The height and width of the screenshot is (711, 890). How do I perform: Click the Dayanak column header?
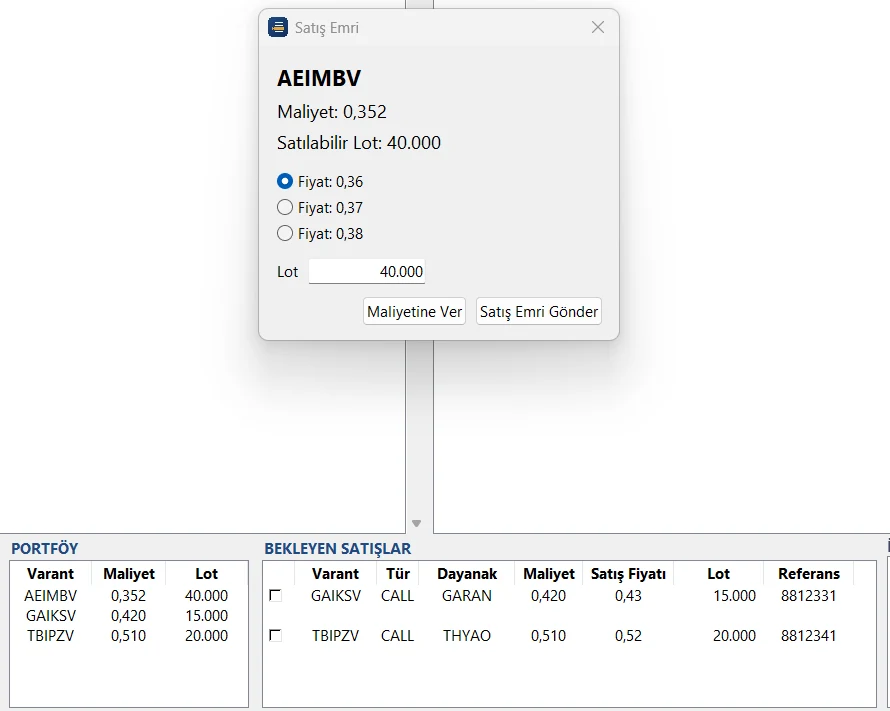467,574
